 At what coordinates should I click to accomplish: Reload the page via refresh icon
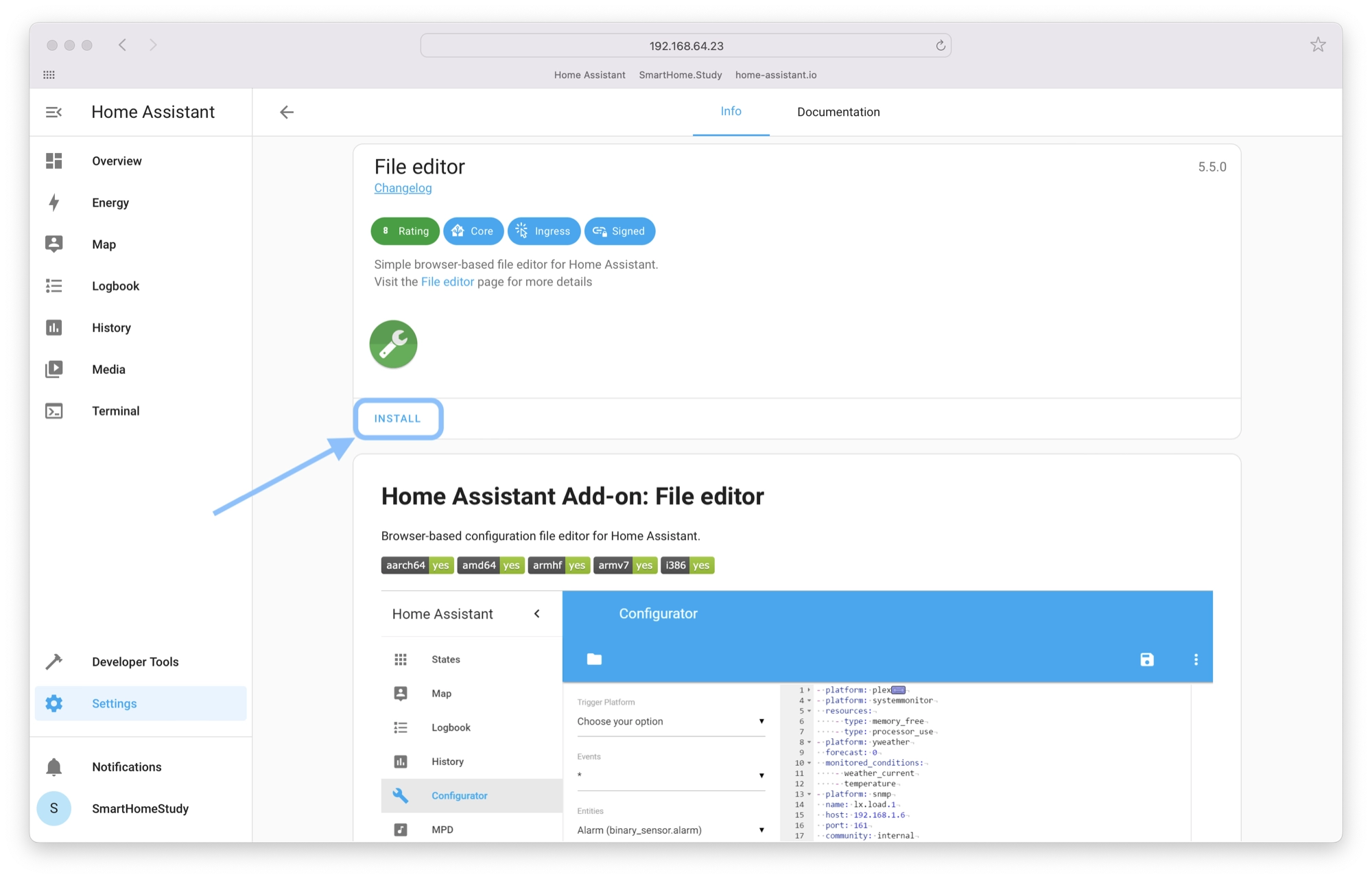tap(941, 45)
